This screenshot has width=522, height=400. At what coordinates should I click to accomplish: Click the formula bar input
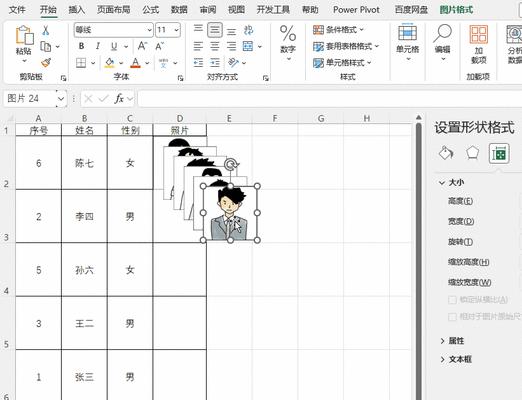coord(330,99)
